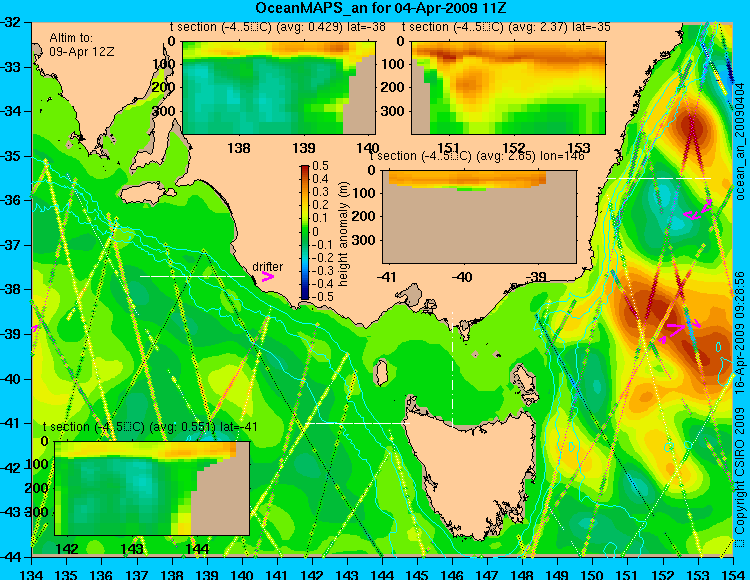Click the '-40' label under the lon=146 inset
750x580 pixels.
click(x=463, y=277)
